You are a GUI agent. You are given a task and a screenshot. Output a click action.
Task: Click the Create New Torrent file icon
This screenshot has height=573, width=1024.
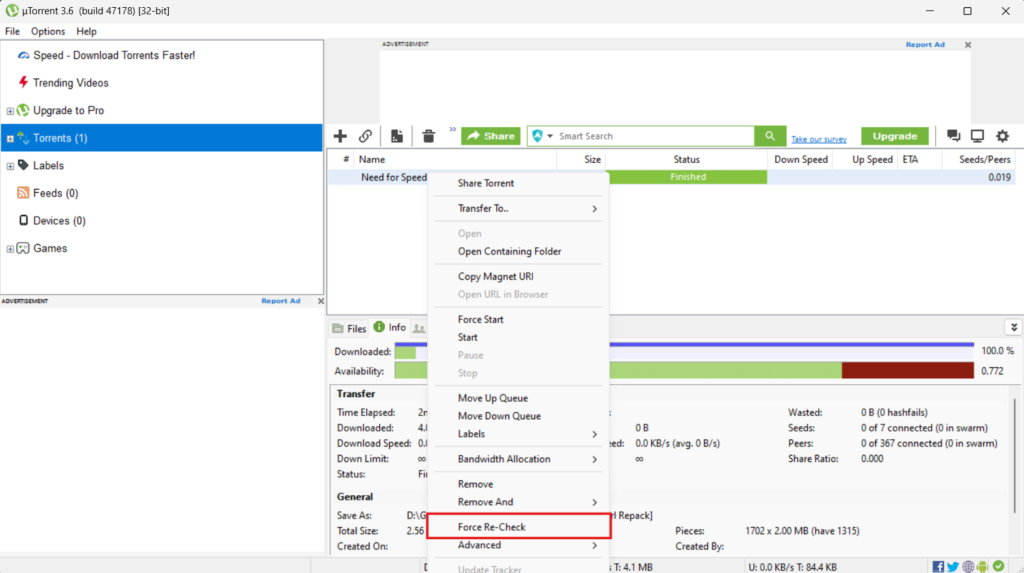[x=396, y=136]
